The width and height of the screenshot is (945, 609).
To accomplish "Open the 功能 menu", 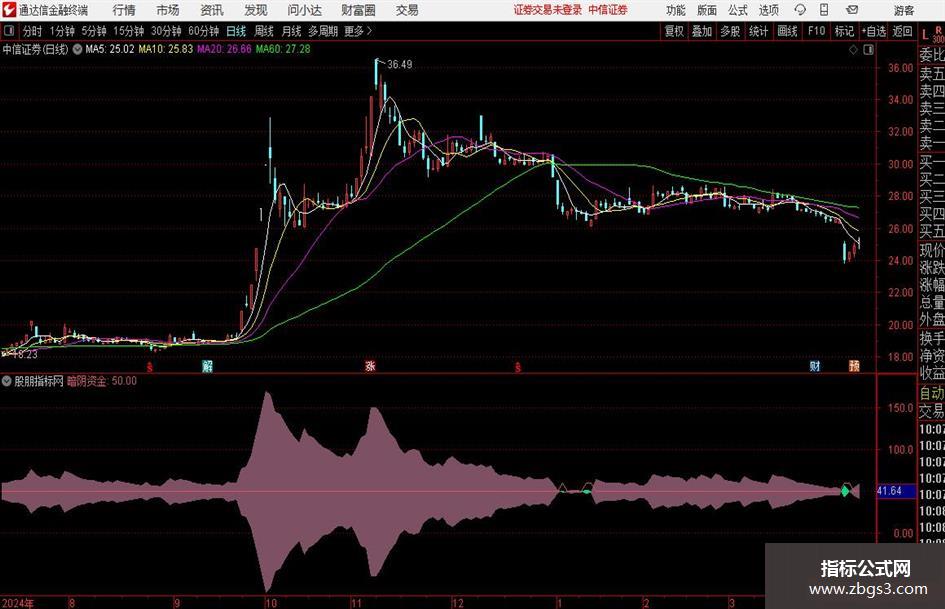I will [676, 10].
